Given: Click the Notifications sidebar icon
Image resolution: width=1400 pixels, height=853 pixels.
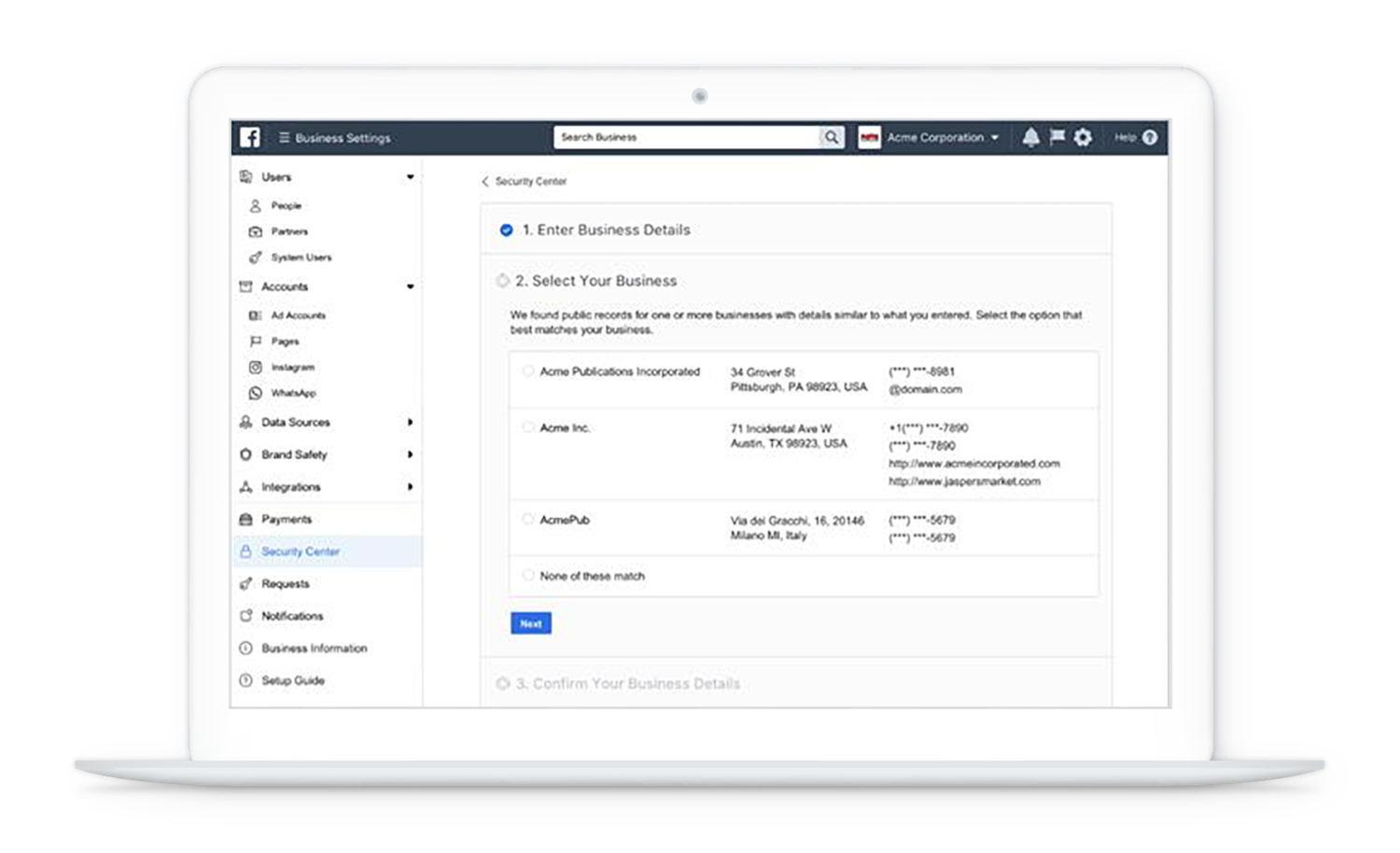Looking at the screenshot, I should click(x=245, y=616).
